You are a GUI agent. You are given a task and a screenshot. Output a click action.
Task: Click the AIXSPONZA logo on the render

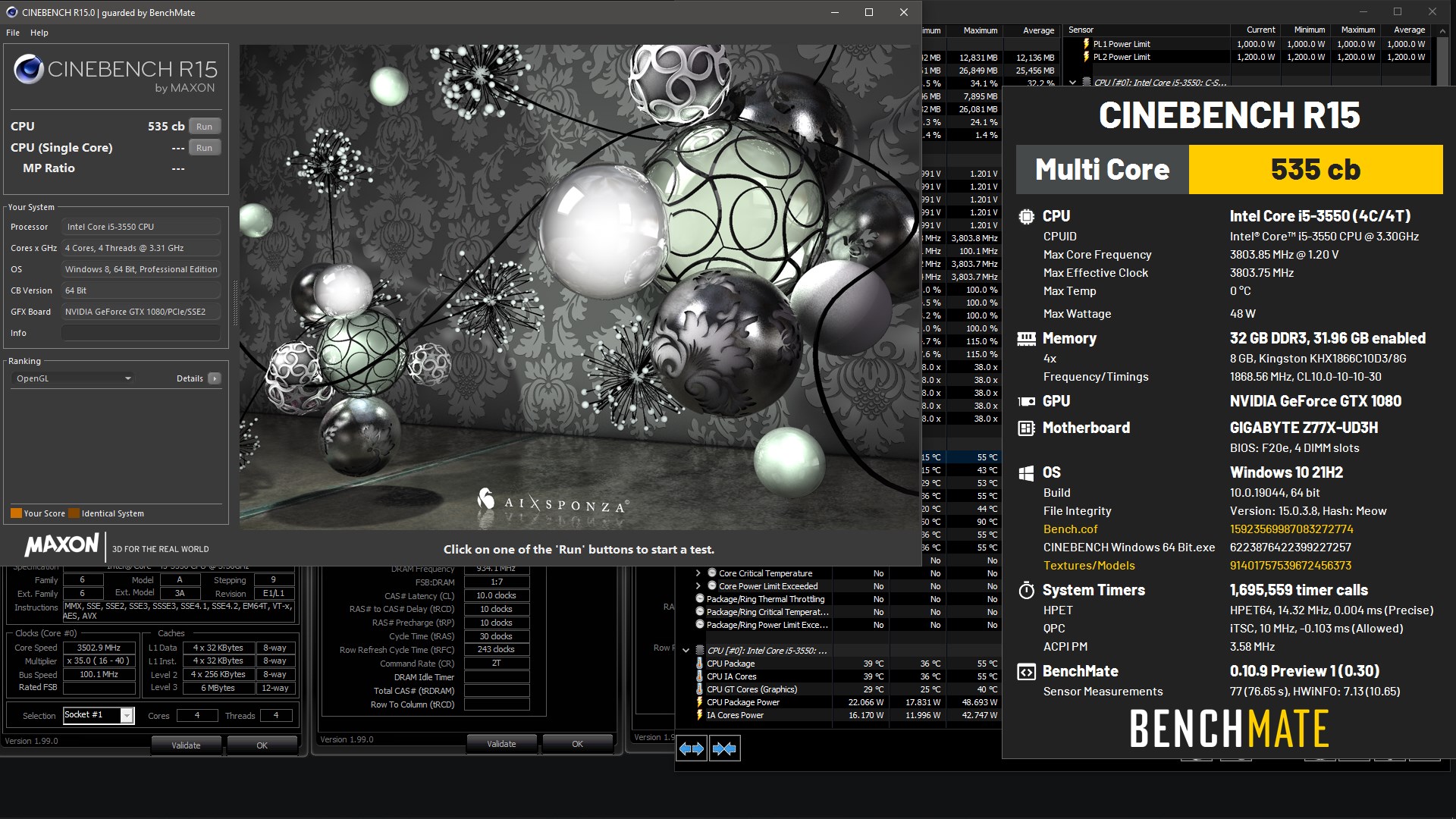click(x=553, y=502)
